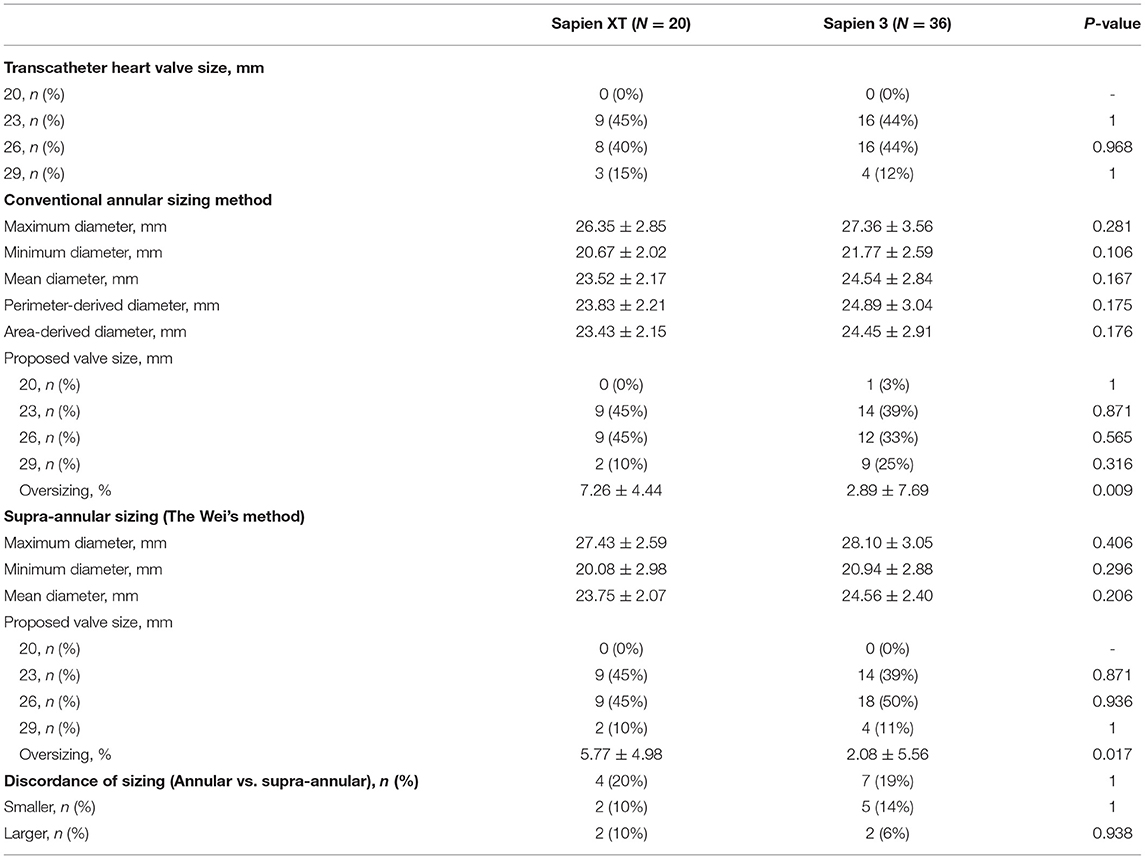
Task: Click the 7.26 ± 4.44 oversizing value
Action: point(629,490)
